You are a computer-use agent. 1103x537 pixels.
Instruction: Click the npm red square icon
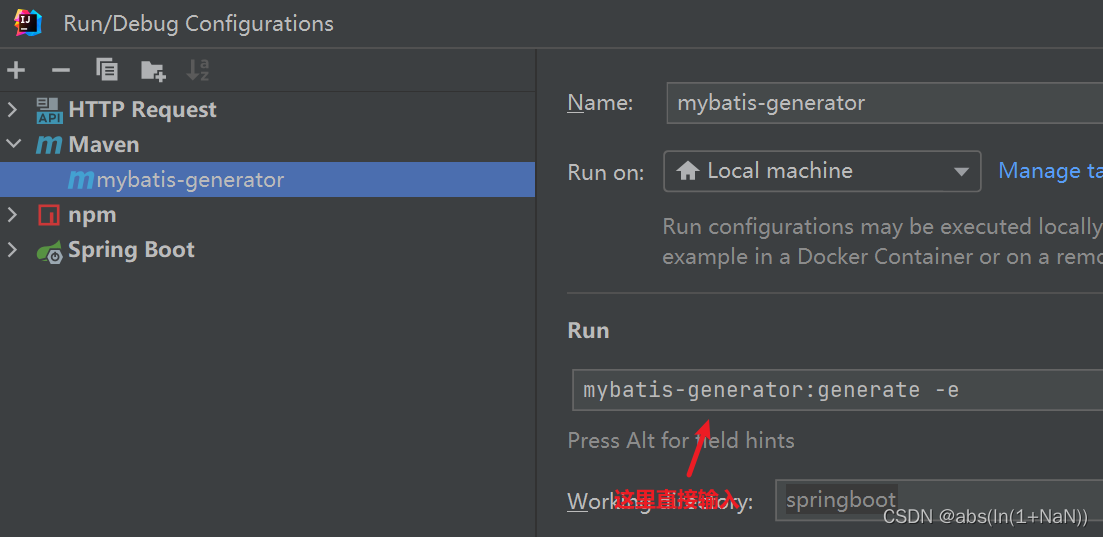(49, 215)
